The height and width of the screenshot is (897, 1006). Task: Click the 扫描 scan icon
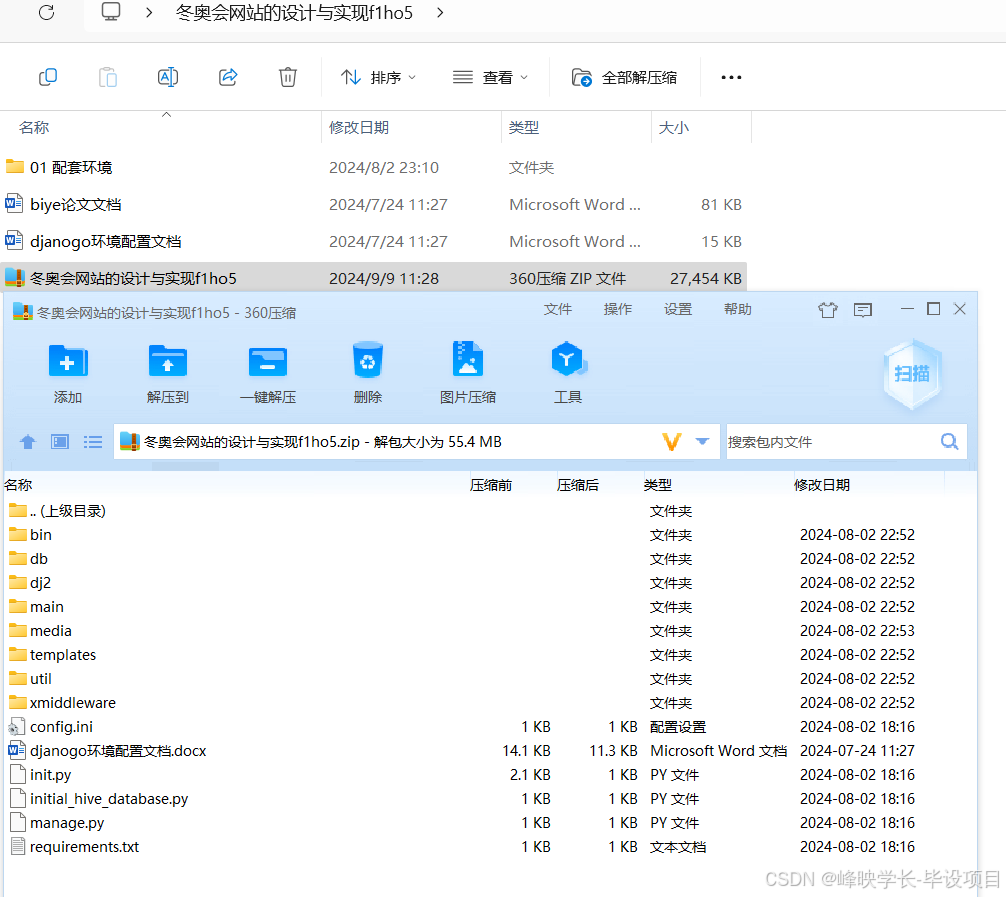911,374
